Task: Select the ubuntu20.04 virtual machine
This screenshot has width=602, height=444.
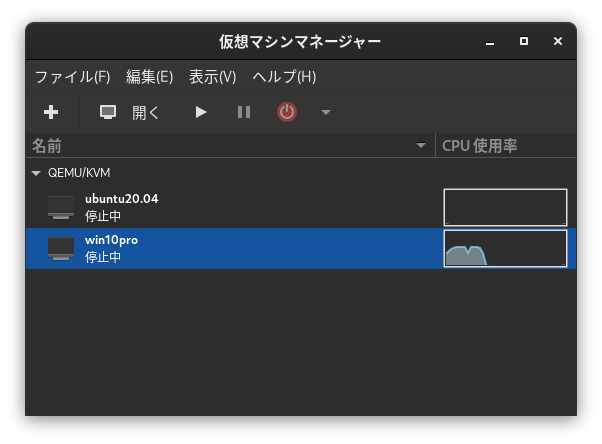Action: pyautogui.click(x=301, y=207)
